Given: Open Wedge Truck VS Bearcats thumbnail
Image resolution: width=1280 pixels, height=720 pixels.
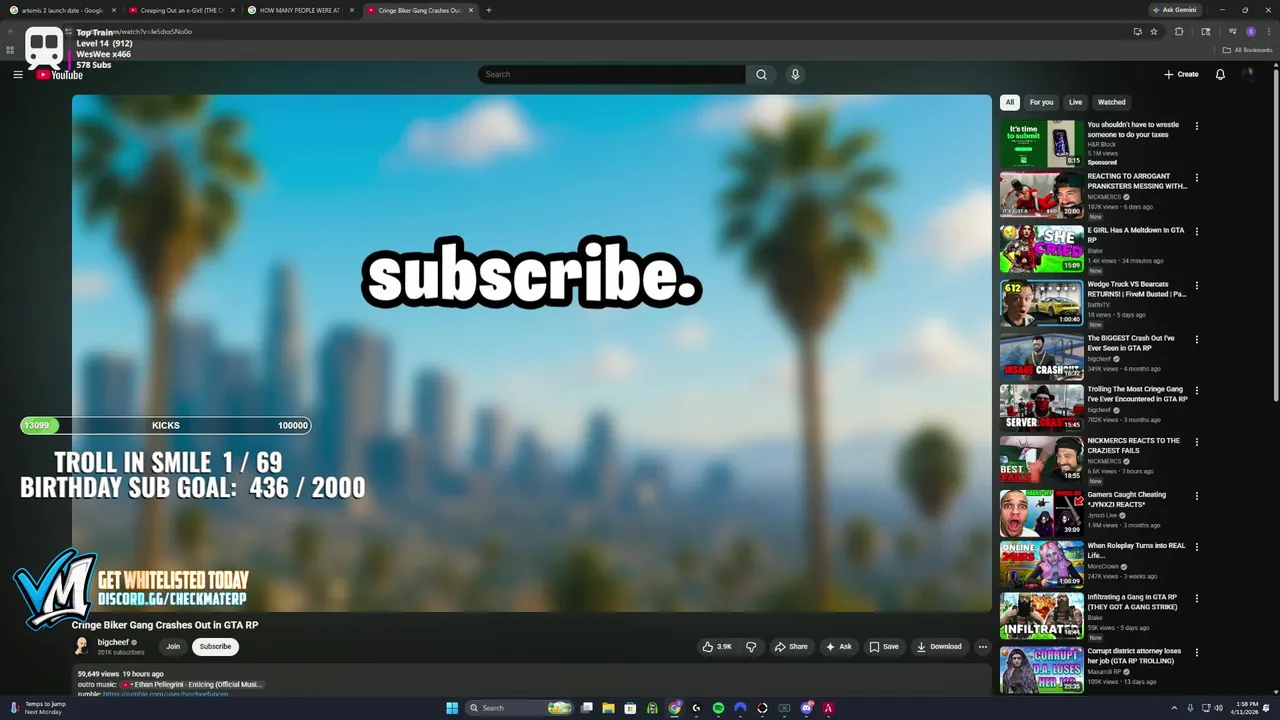Looking at the screenshot, I should (x=1042, y=303).
